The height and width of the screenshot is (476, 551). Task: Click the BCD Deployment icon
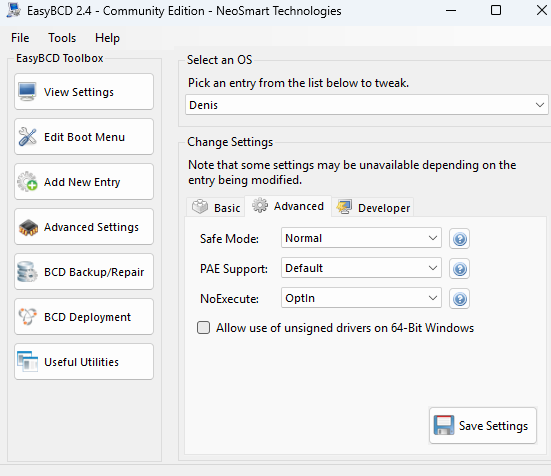point(27,317)
